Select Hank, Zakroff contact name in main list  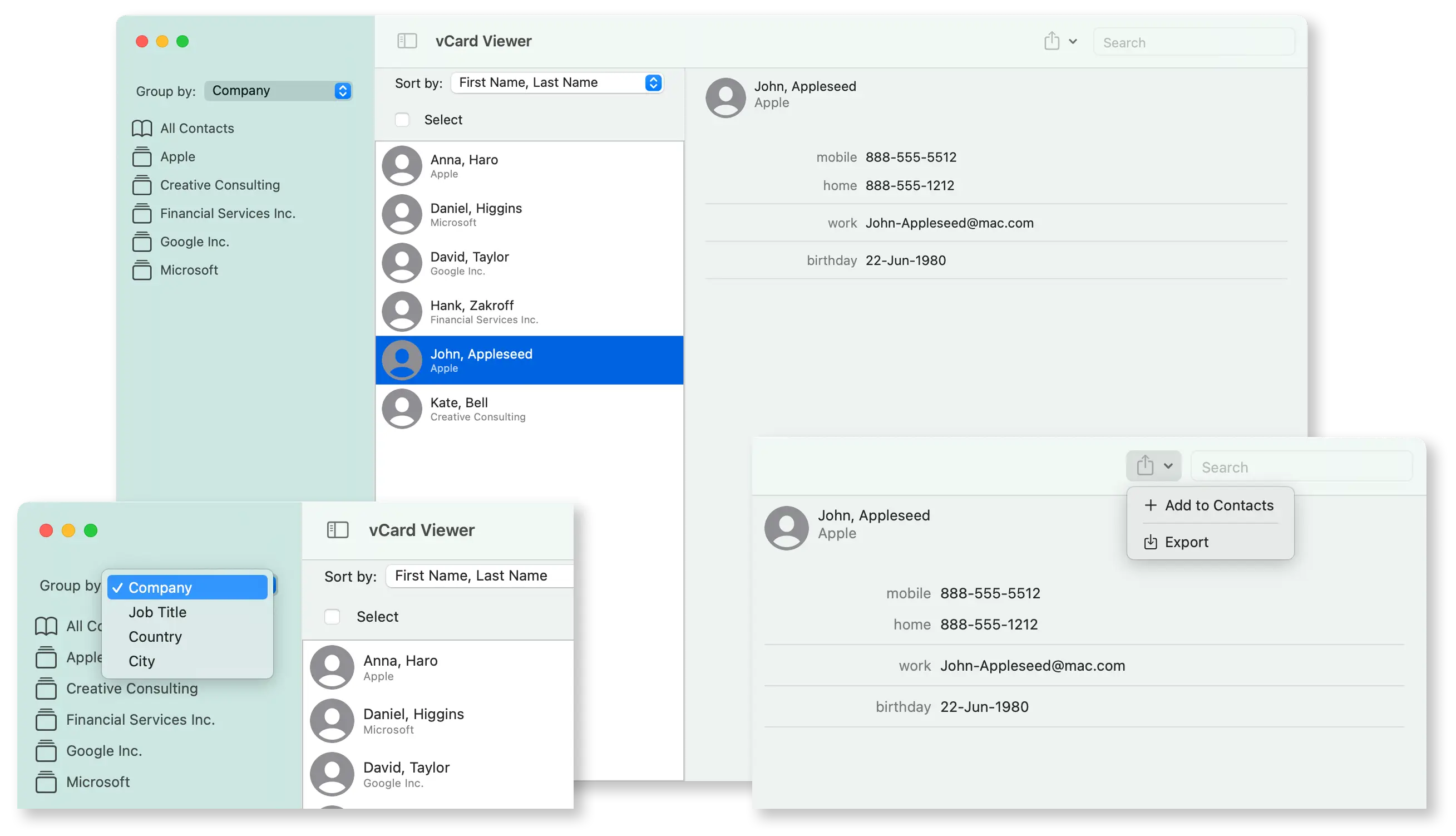[472, 306]
